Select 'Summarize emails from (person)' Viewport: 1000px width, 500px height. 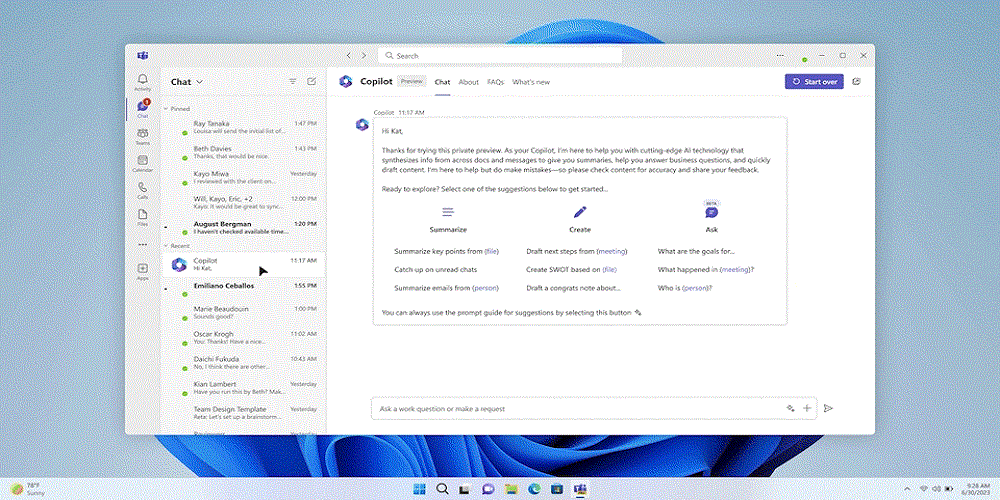click(446, 288)
